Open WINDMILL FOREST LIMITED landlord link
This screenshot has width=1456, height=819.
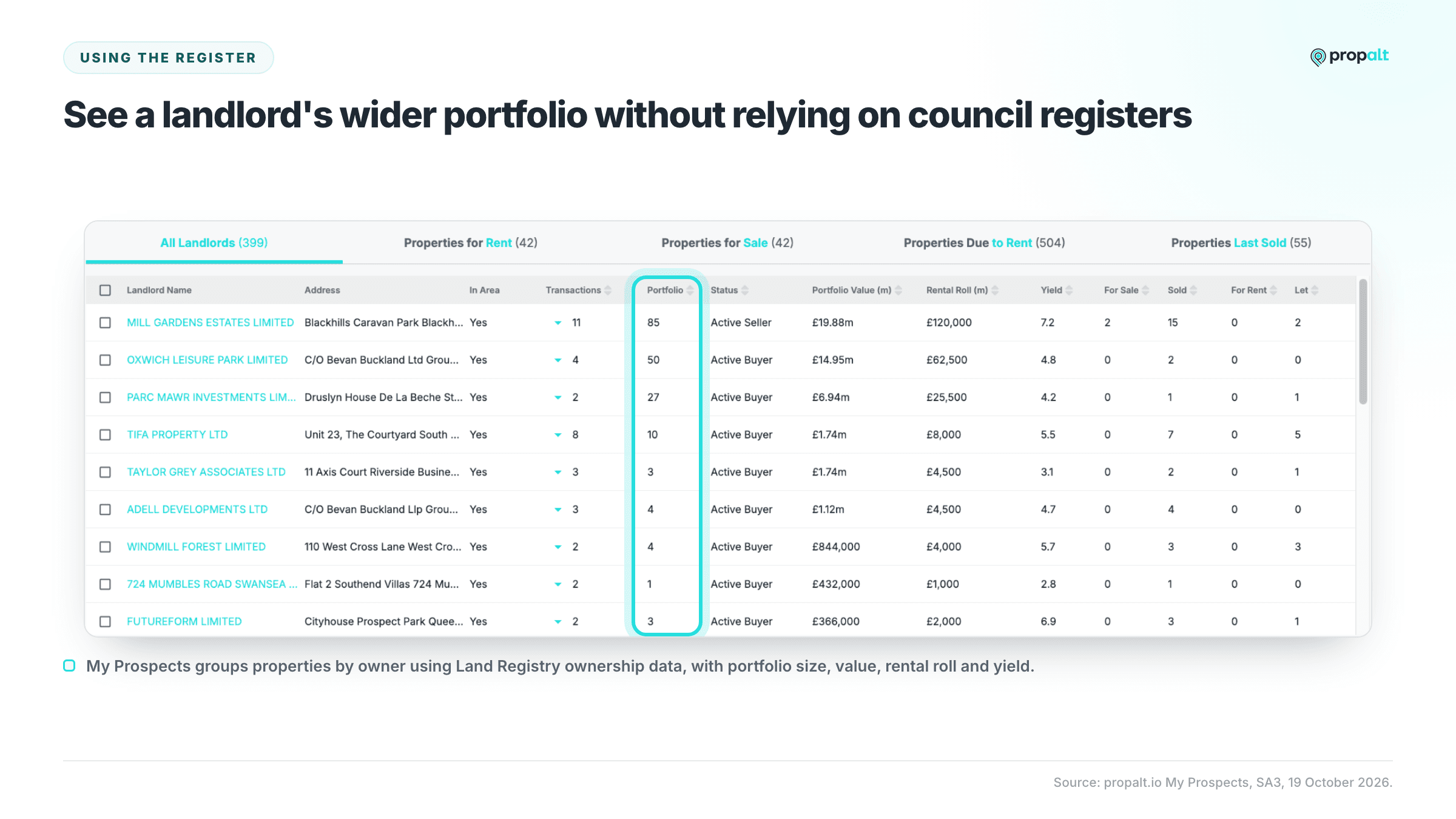196,547
